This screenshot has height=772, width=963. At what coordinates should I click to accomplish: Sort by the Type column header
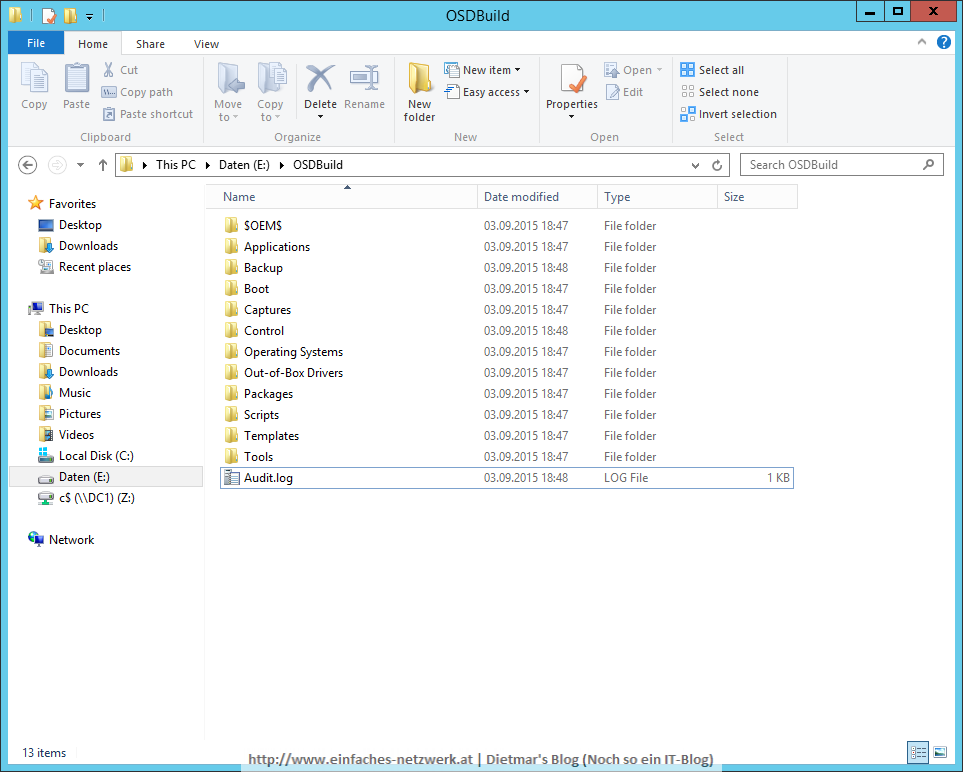(657, 197)
